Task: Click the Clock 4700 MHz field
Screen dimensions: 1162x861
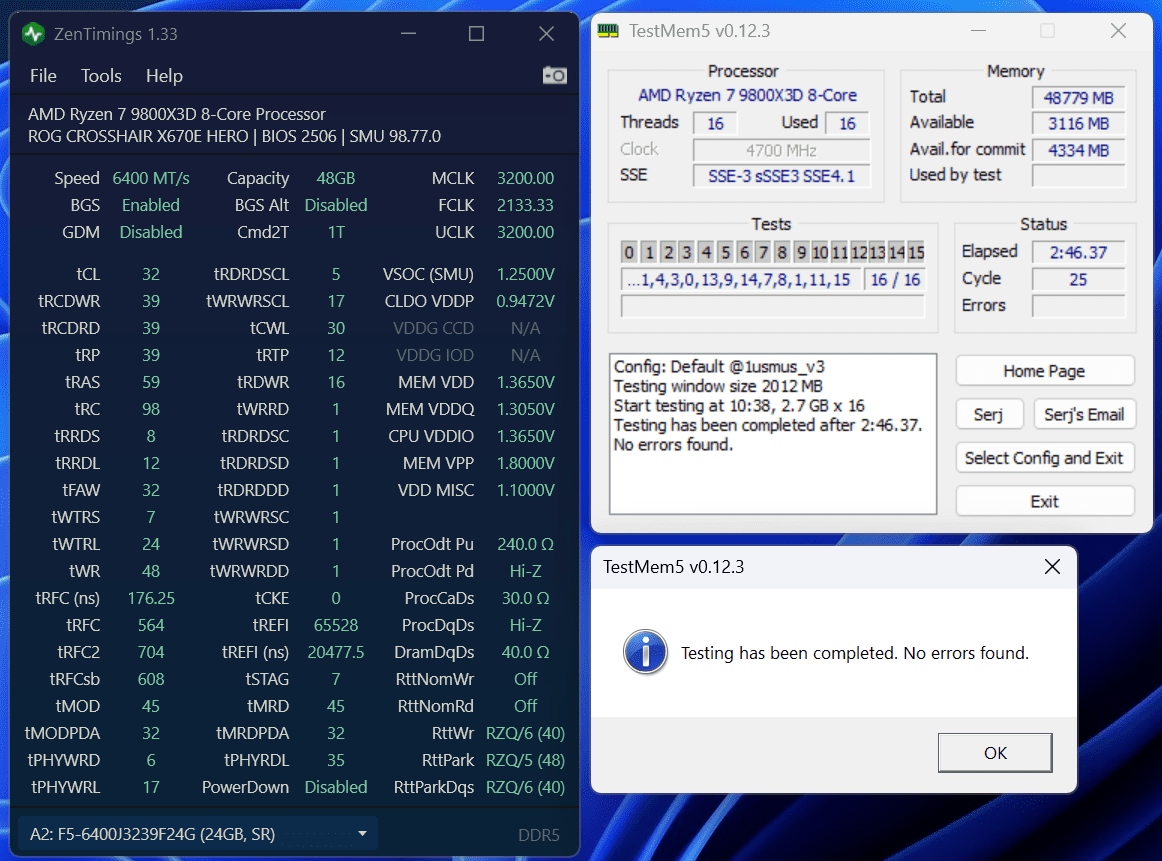Action: point(781,150)
